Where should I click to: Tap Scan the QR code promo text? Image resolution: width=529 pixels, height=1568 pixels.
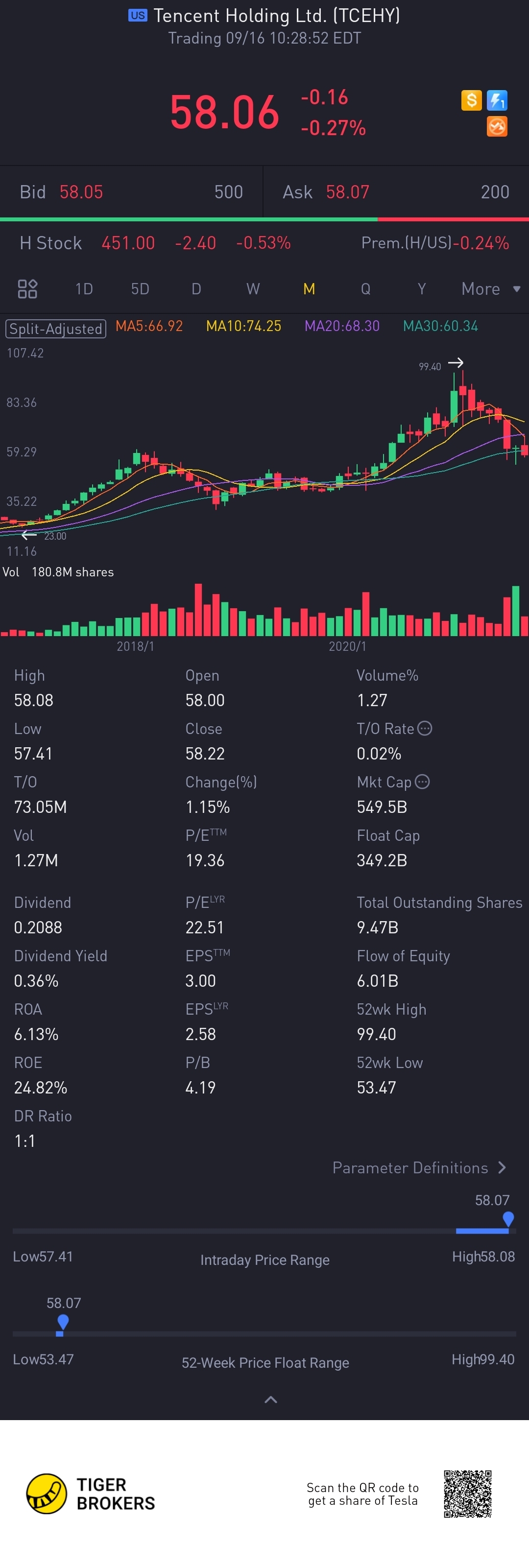(363, 1494)
